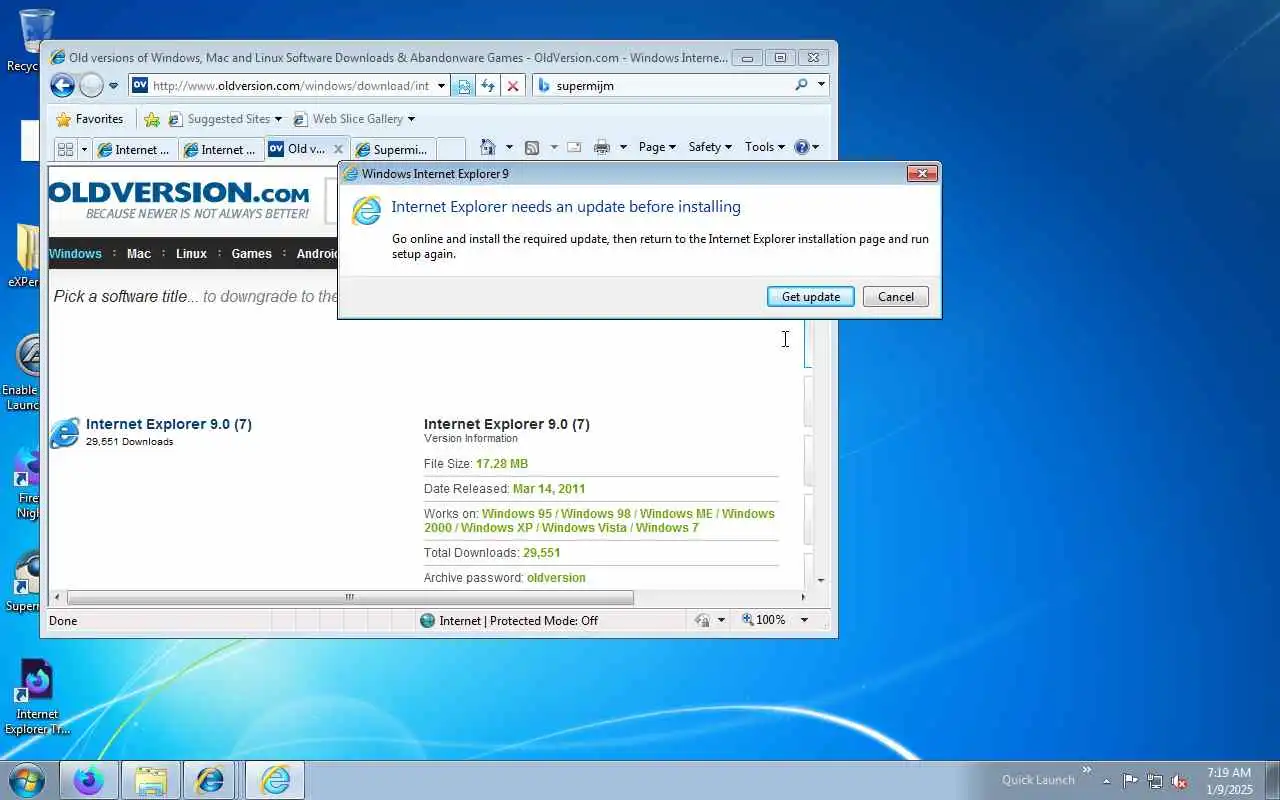Open the zoom level 100% control
This screenshot has width=1280, height=800.
(x=764, y=620)
